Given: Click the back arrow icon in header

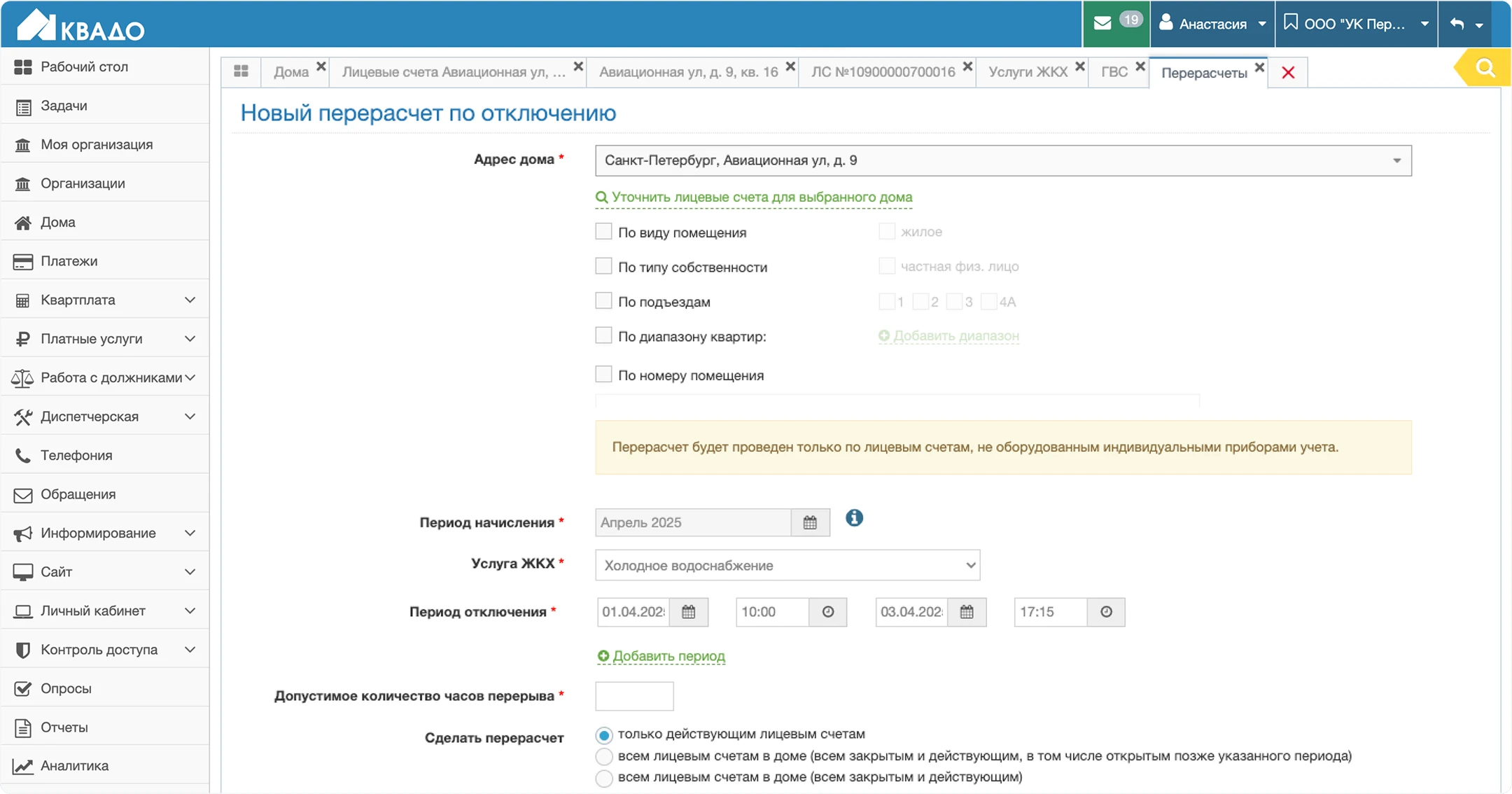Looking at the screenshot, I should click(x=1457, y=24).
